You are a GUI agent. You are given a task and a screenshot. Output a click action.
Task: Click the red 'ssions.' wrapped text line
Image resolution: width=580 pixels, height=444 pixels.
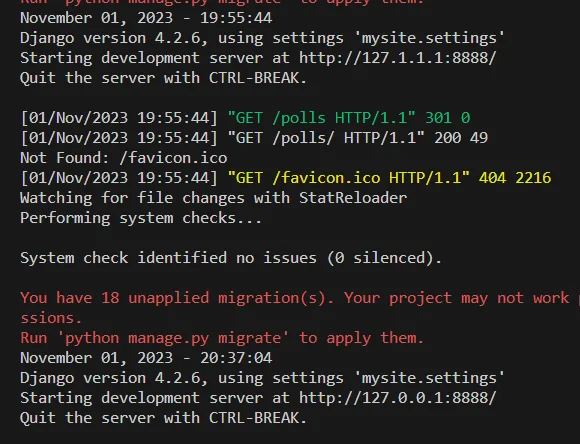click(x=51, y=318)
